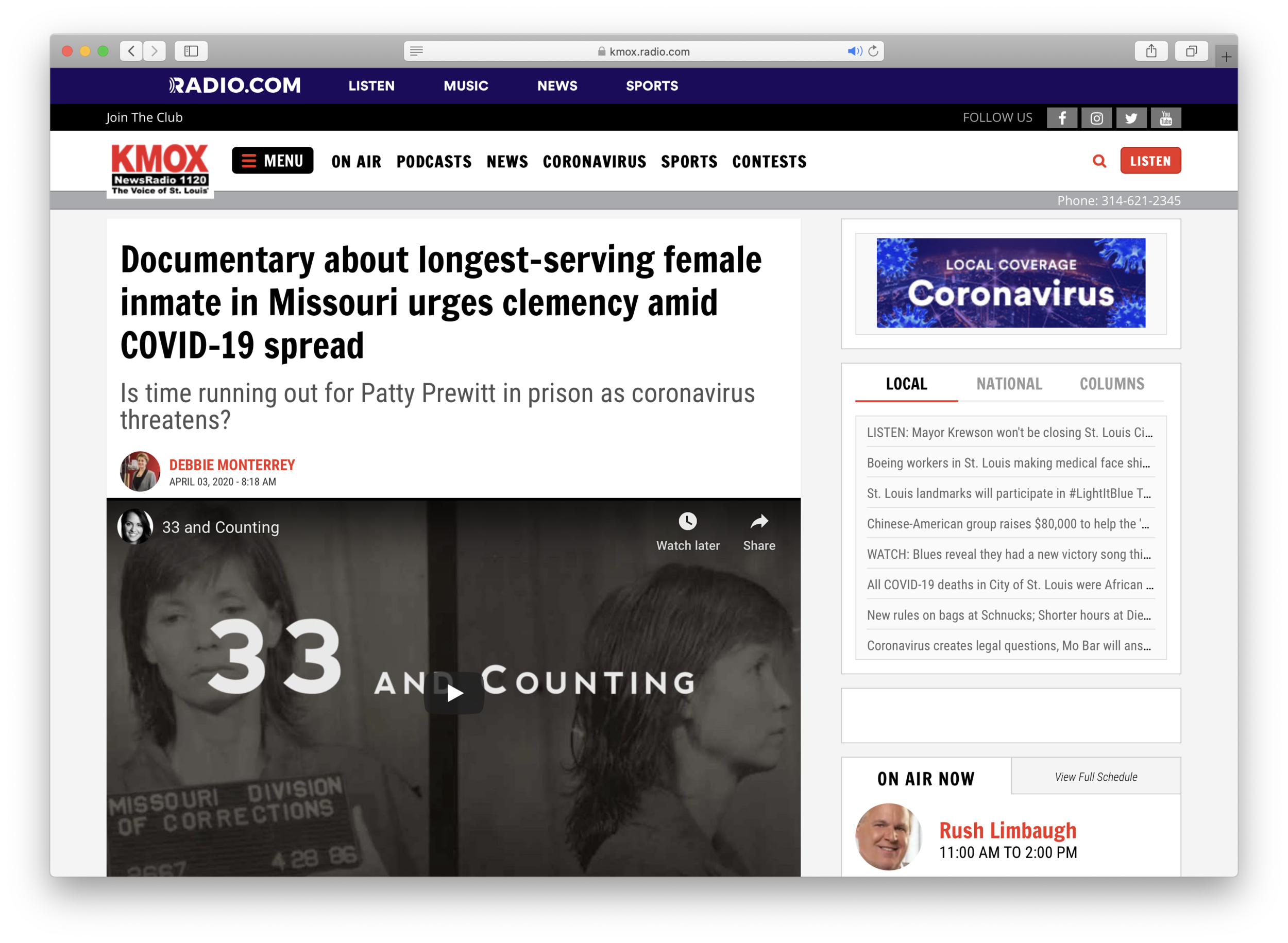This screenshot has height=943, width=1288.
Task: Open View Full Schedule link
Action: (x=1096, y=777)
